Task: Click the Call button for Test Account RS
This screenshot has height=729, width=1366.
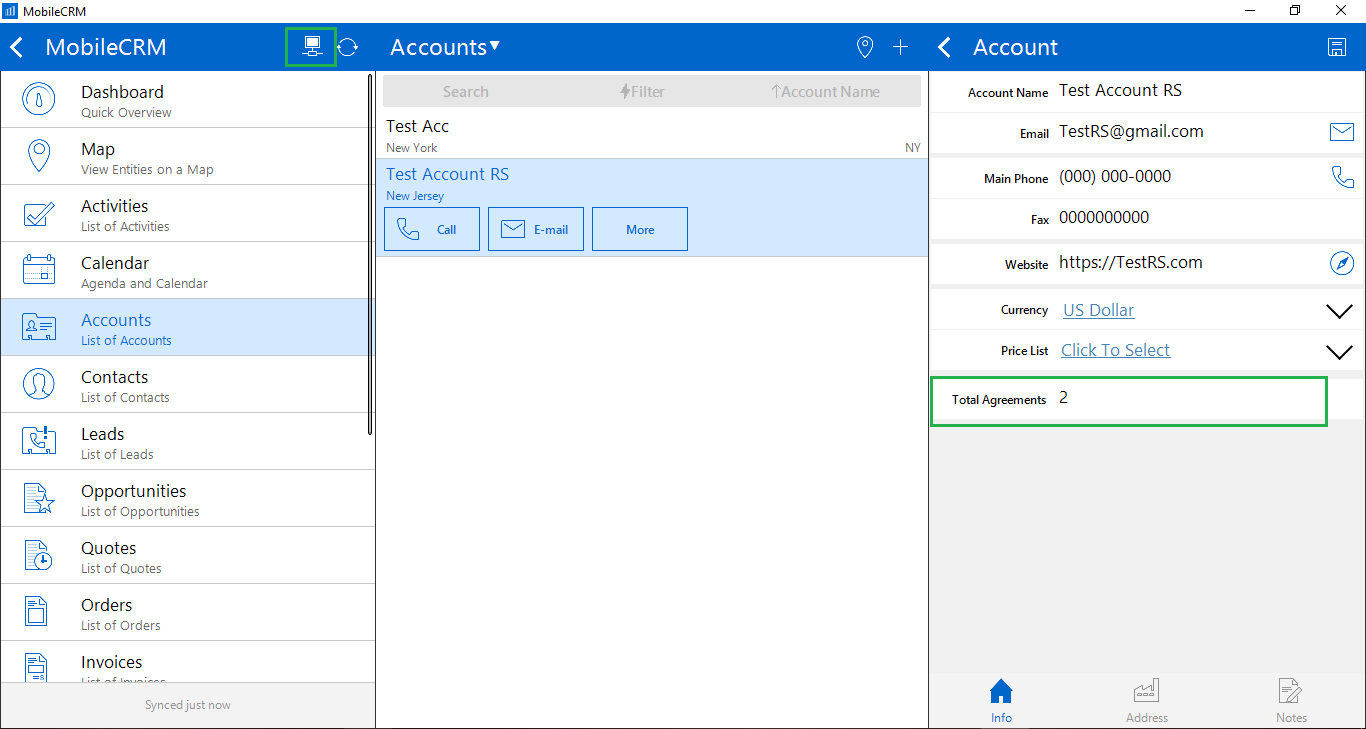Action: pyautogui.click(x=432, y=229)
